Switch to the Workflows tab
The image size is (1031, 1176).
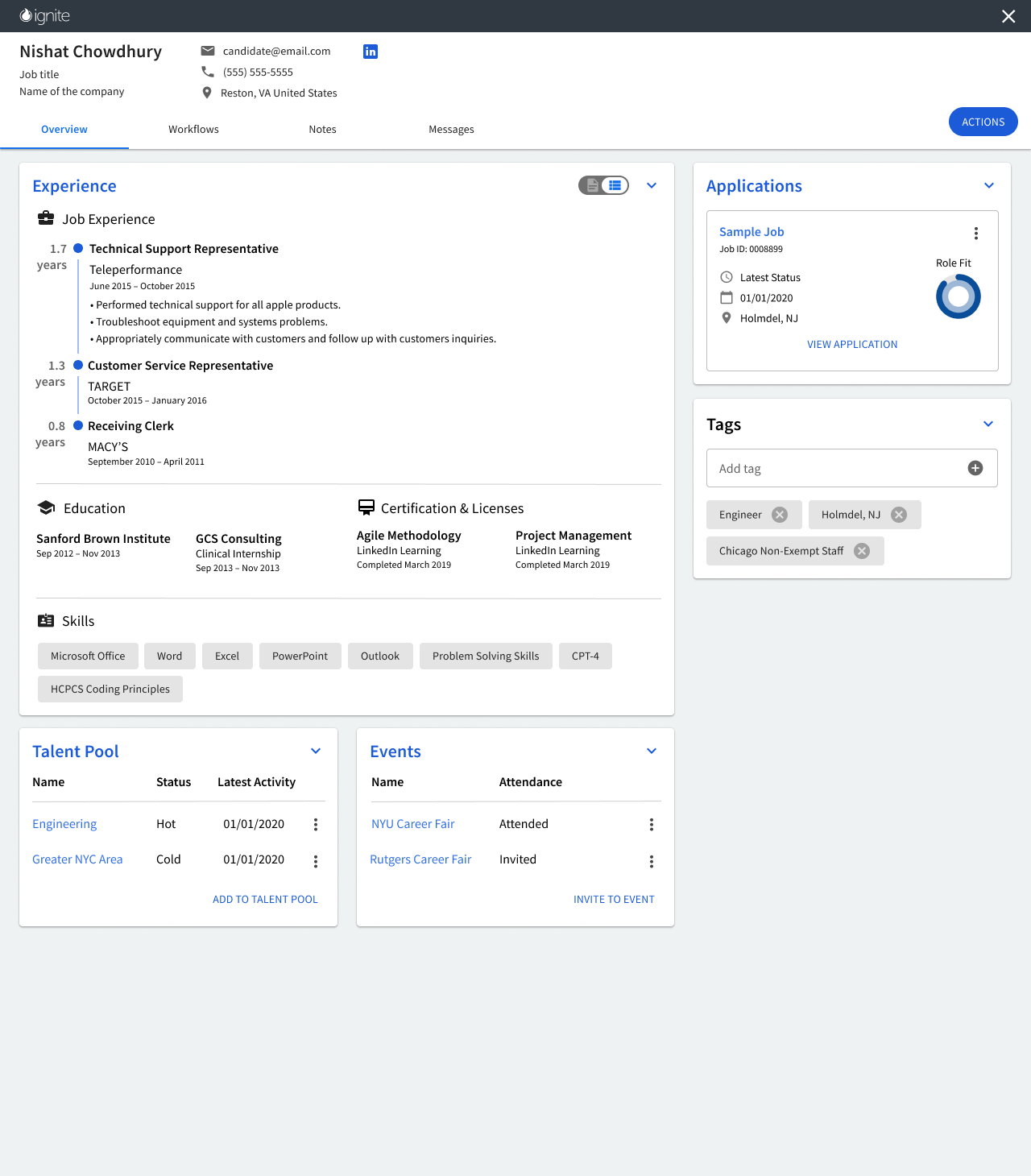click(193, 129)
